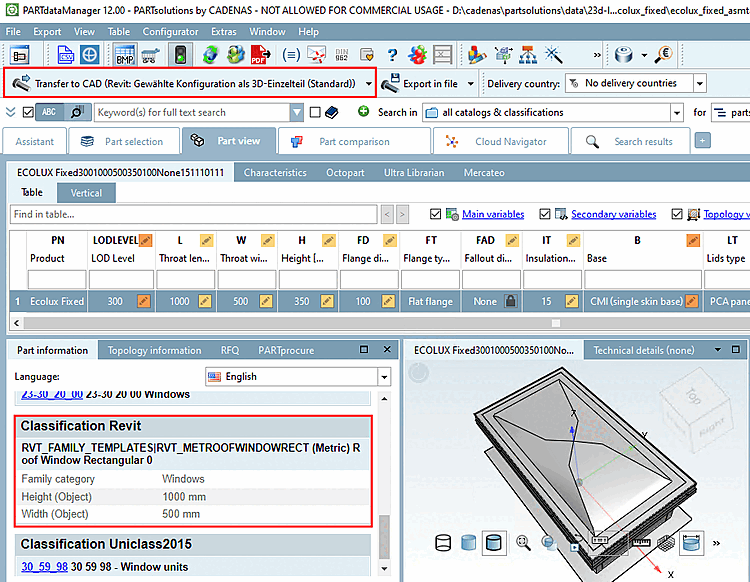Screen dimensions: 750x582
Task: Open the keyword search history dropdown
Action: (297, 112)
